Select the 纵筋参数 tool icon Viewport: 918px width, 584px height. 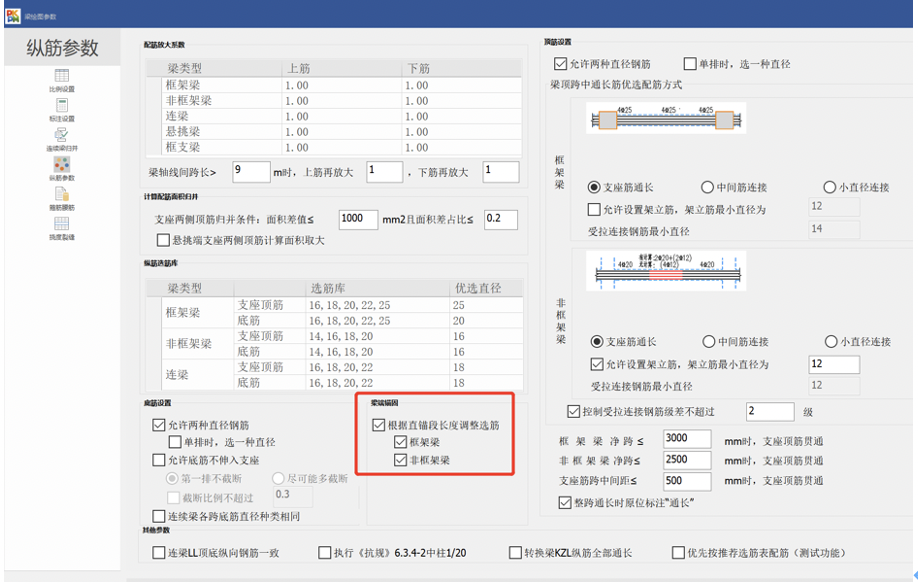(61, 164)
